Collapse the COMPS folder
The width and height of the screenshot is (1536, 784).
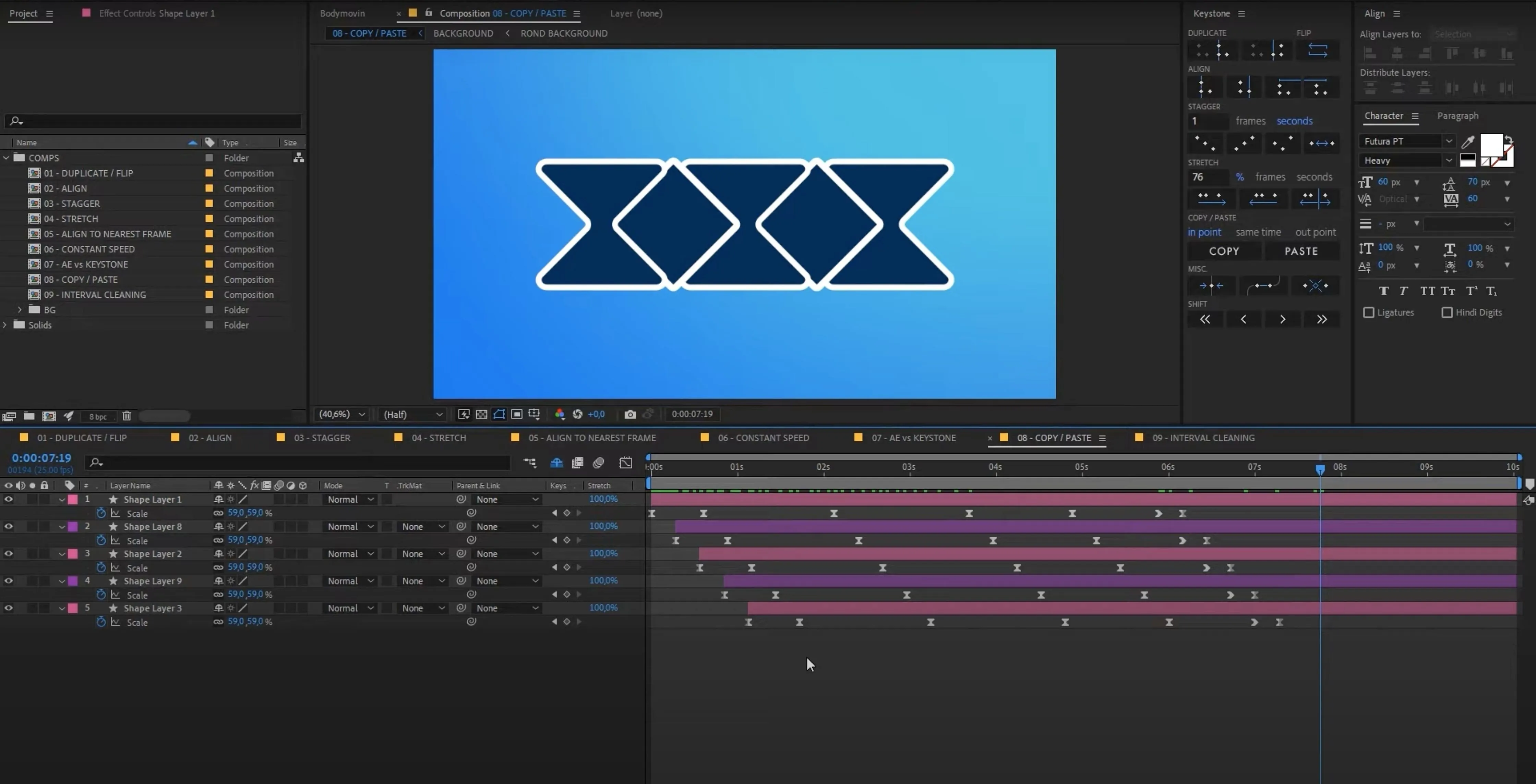[x=6, y=158]
